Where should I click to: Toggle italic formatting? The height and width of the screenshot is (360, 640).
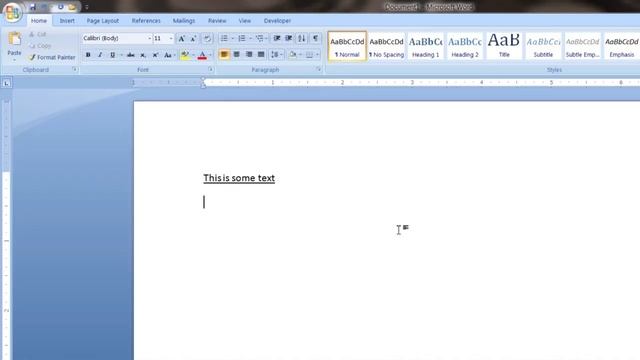pyautogui.click(x=100, y=55)
